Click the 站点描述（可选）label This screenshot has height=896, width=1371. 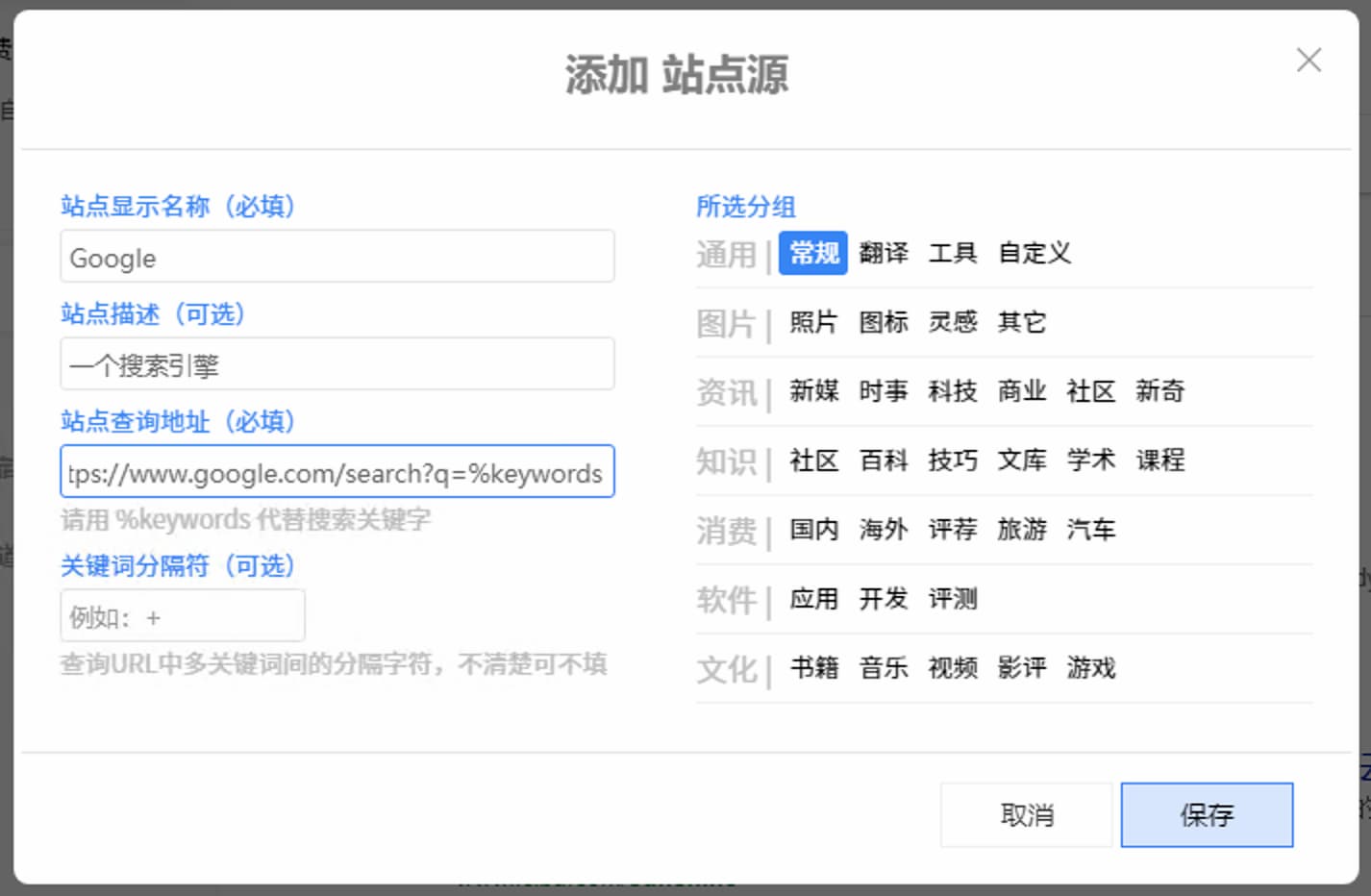(x=153, y=313)
